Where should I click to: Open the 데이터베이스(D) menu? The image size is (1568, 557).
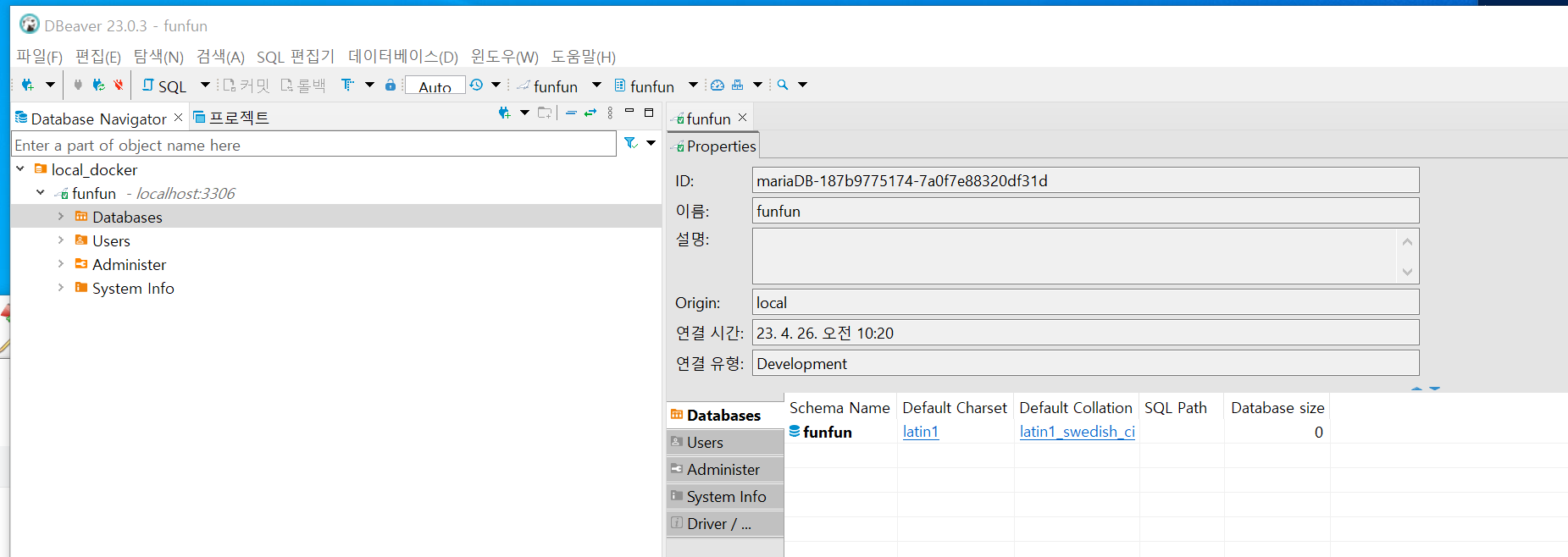pos(403,57)
